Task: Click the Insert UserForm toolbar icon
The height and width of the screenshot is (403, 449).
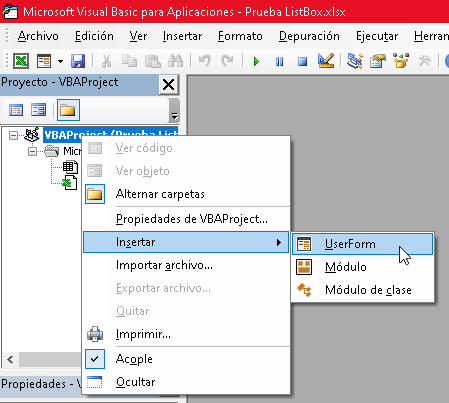Action: tap(44, 61)
